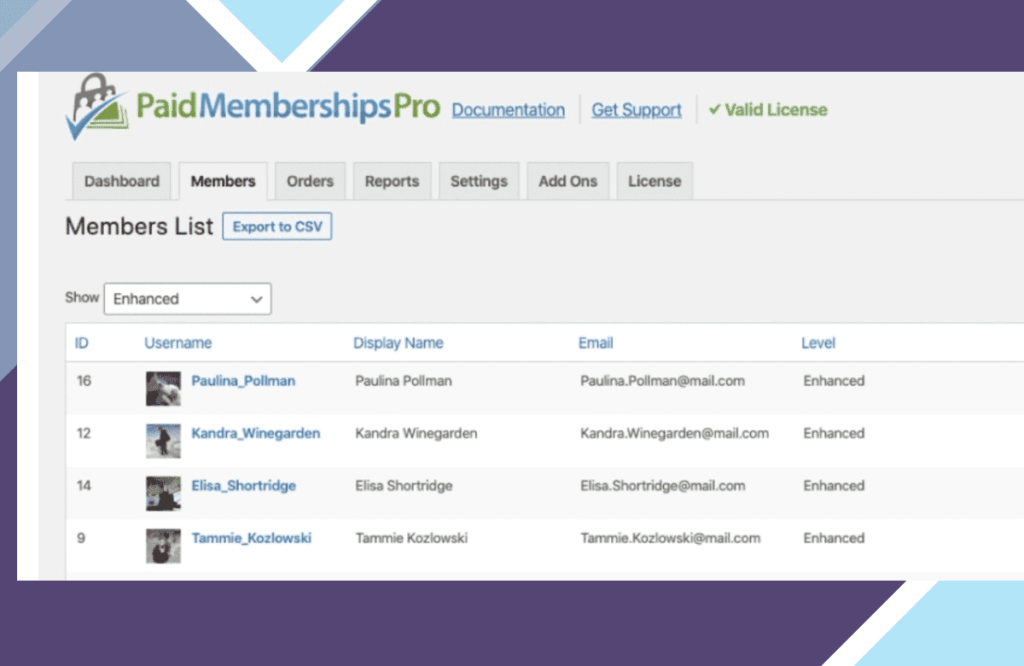The height and width of the screenshot is (666, 1024).
Task: Go to the Reports tab
Action: point(392,181)
